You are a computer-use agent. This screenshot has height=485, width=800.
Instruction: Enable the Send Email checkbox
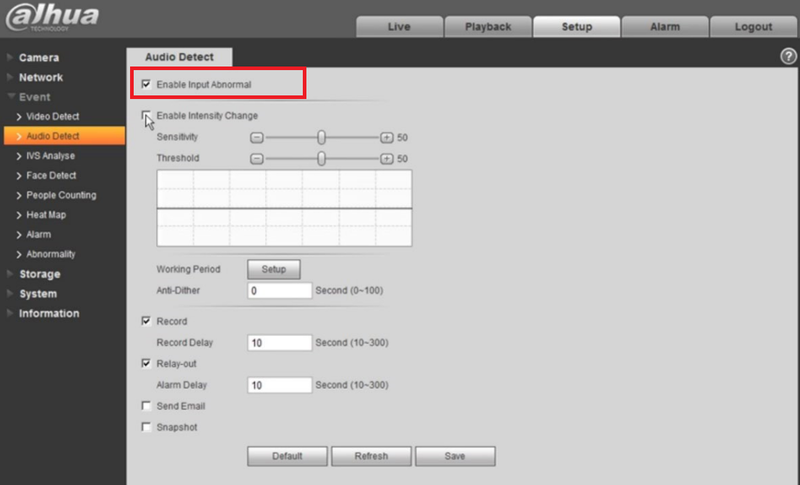pyautogui.click(x=146, y=406)
